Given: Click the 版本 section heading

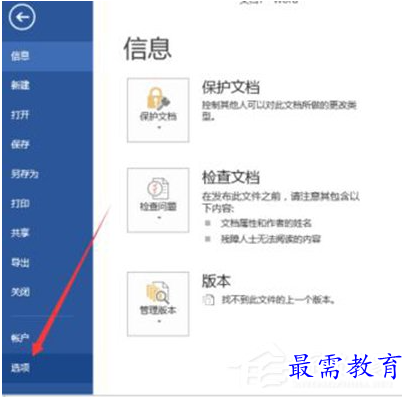Looking at the screenshot, I should [x=216, y=281].
